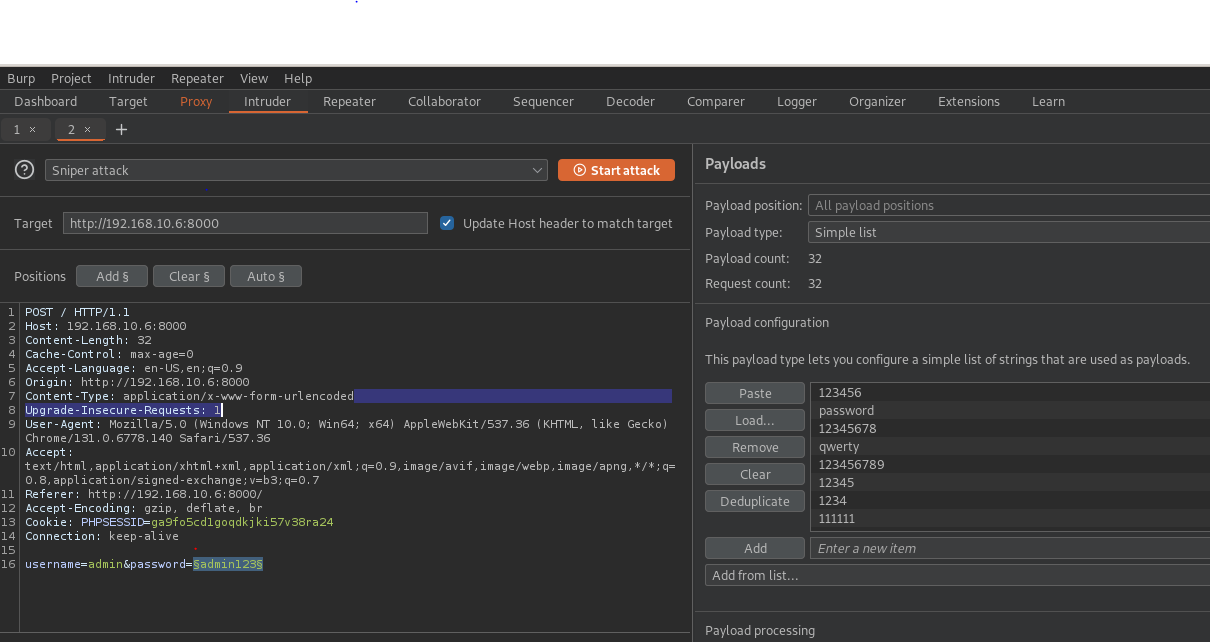
Task: Switch to the Dashboard tab
Action: point(46,101)
